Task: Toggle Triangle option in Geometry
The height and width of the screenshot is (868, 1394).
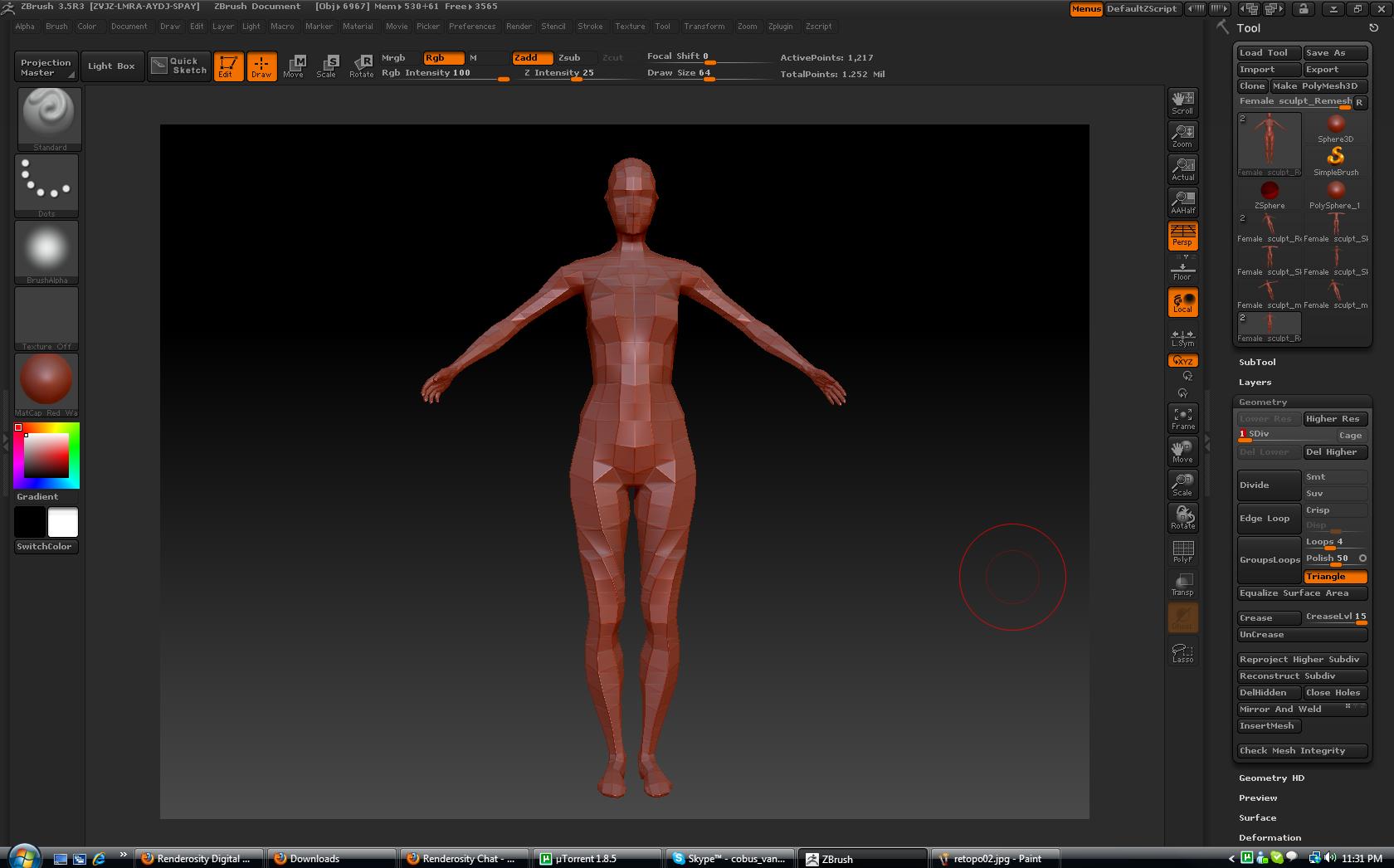Action: tap(1335, 577)
